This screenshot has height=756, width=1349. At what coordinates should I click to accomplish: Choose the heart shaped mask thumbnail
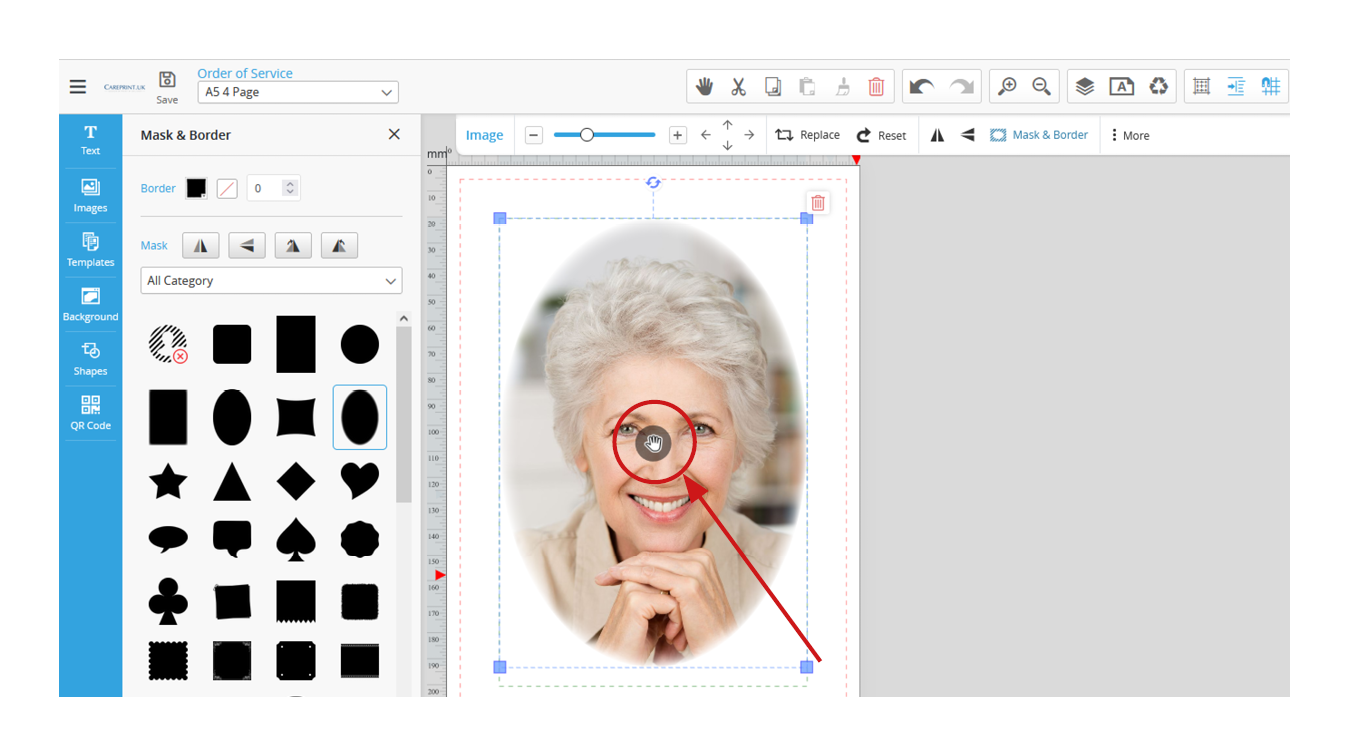pyautogui.click(x=359, y=481)
